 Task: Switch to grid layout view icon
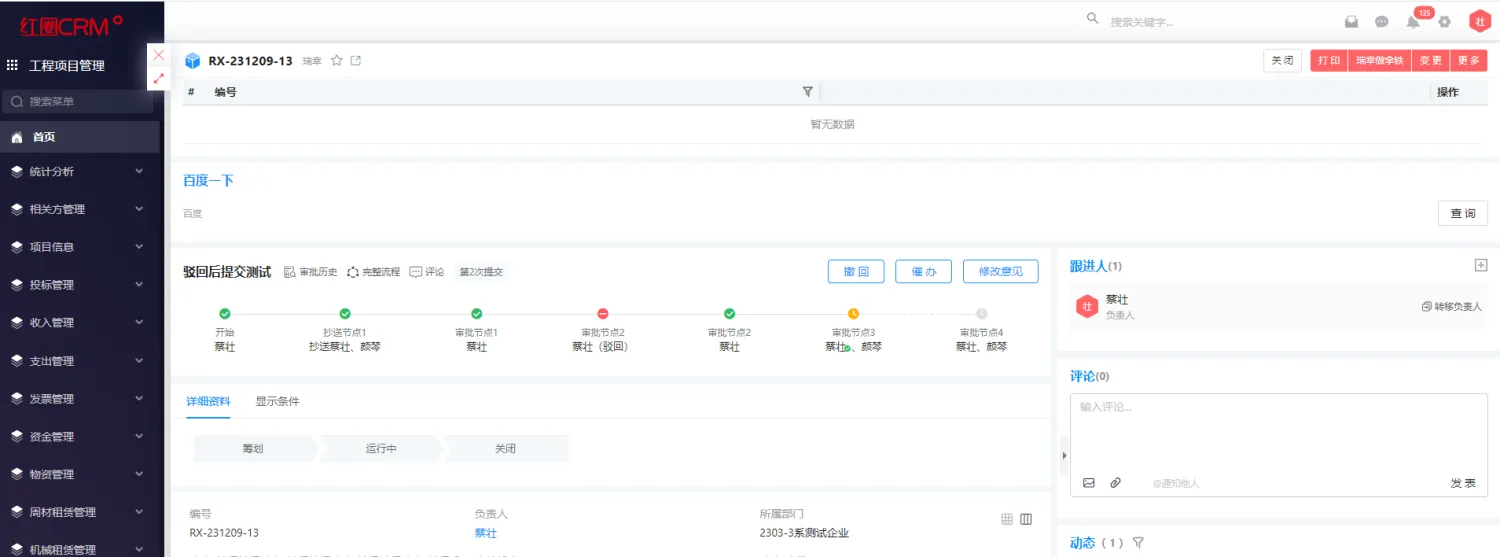1007,519
